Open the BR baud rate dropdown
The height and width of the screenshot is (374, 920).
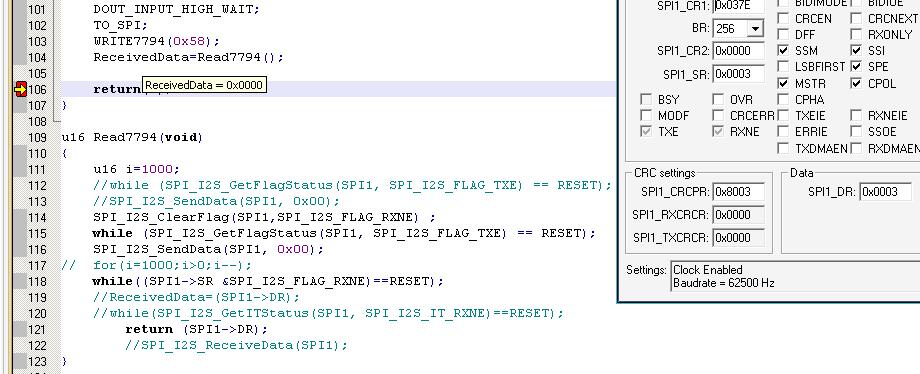click(x=755, y=28)
